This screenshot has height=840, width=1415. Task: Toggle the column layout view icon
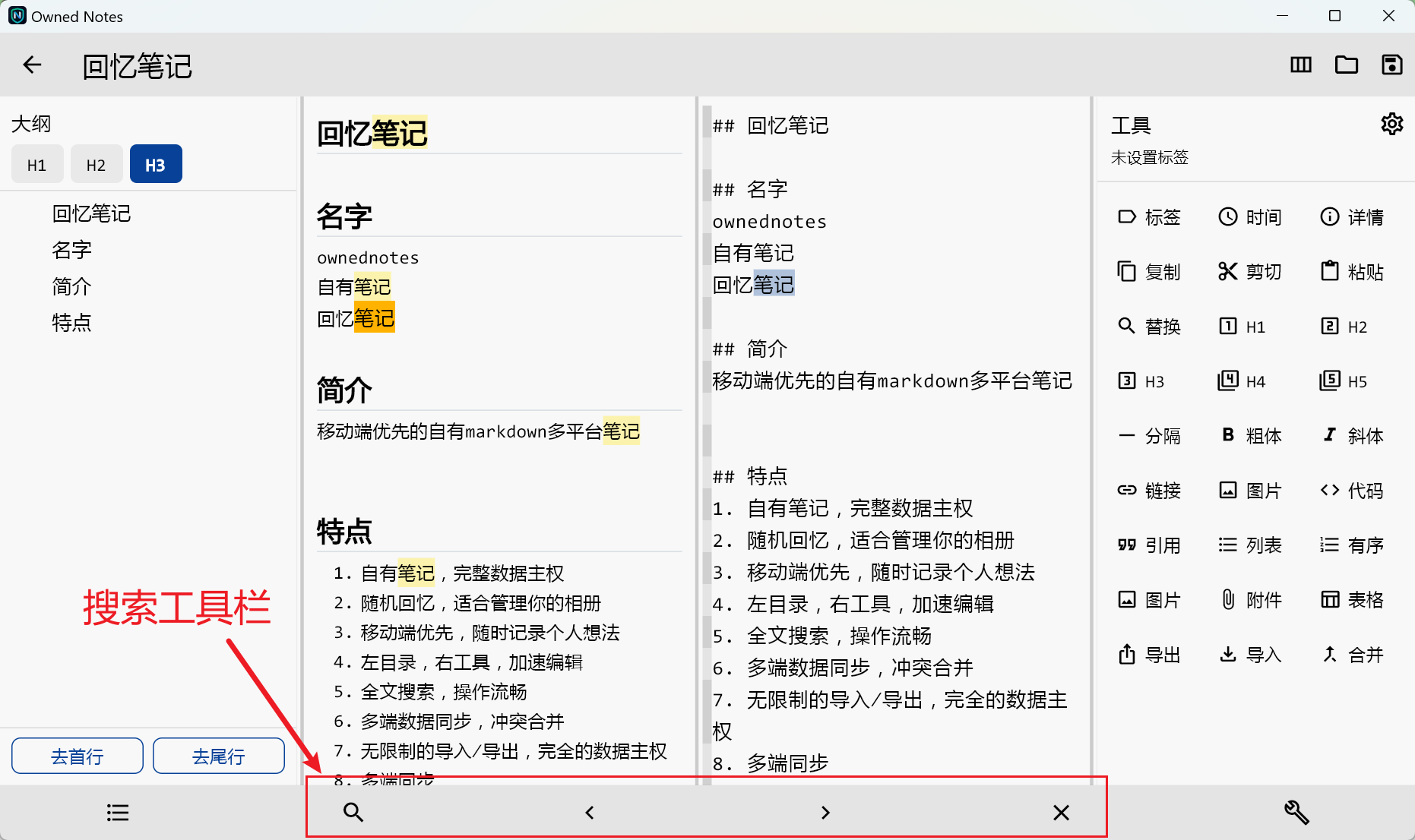[x=1301, y=65]
